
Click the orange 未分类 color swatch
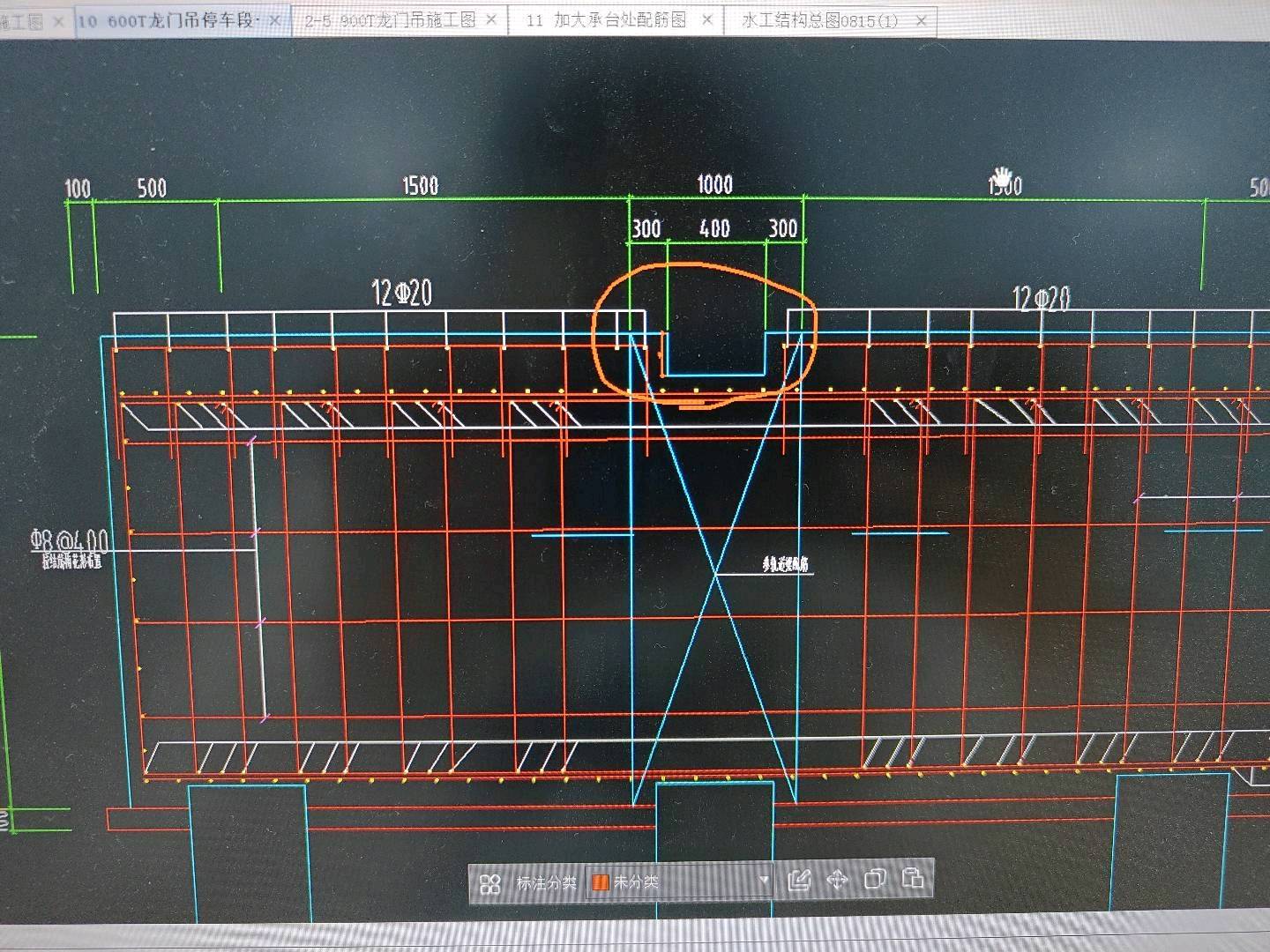point(601,882)
